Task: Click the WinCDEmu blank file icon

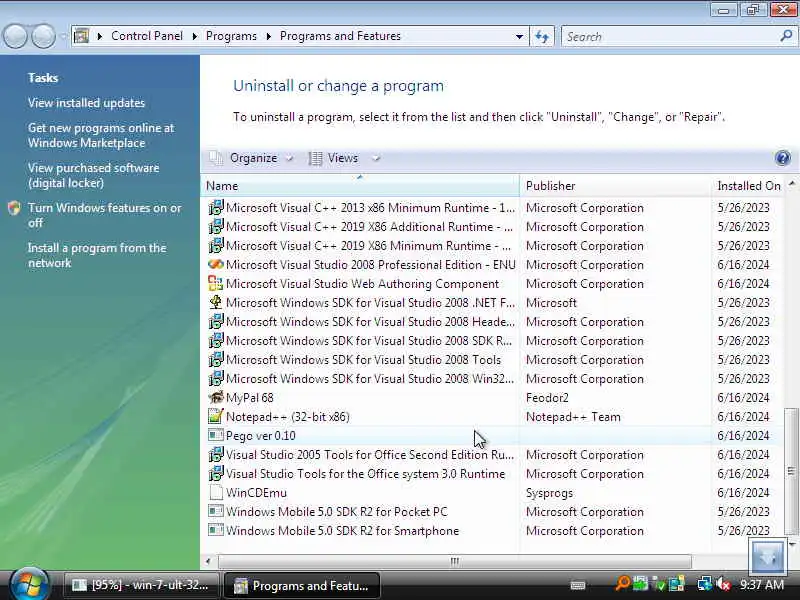Action: (x=216, y=492)
